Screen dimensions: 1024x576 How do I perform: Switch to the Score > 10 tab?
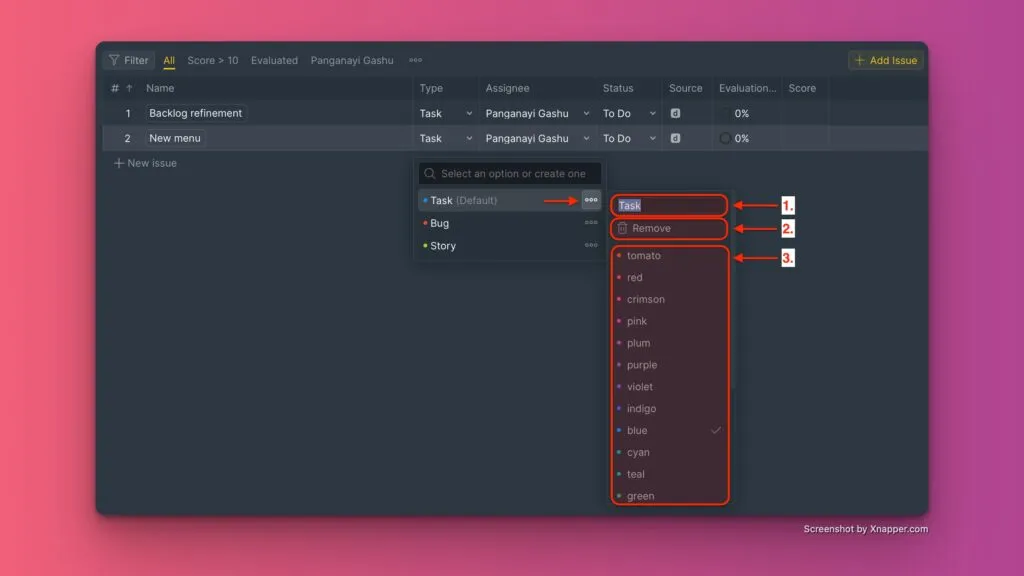coord(212,61)
